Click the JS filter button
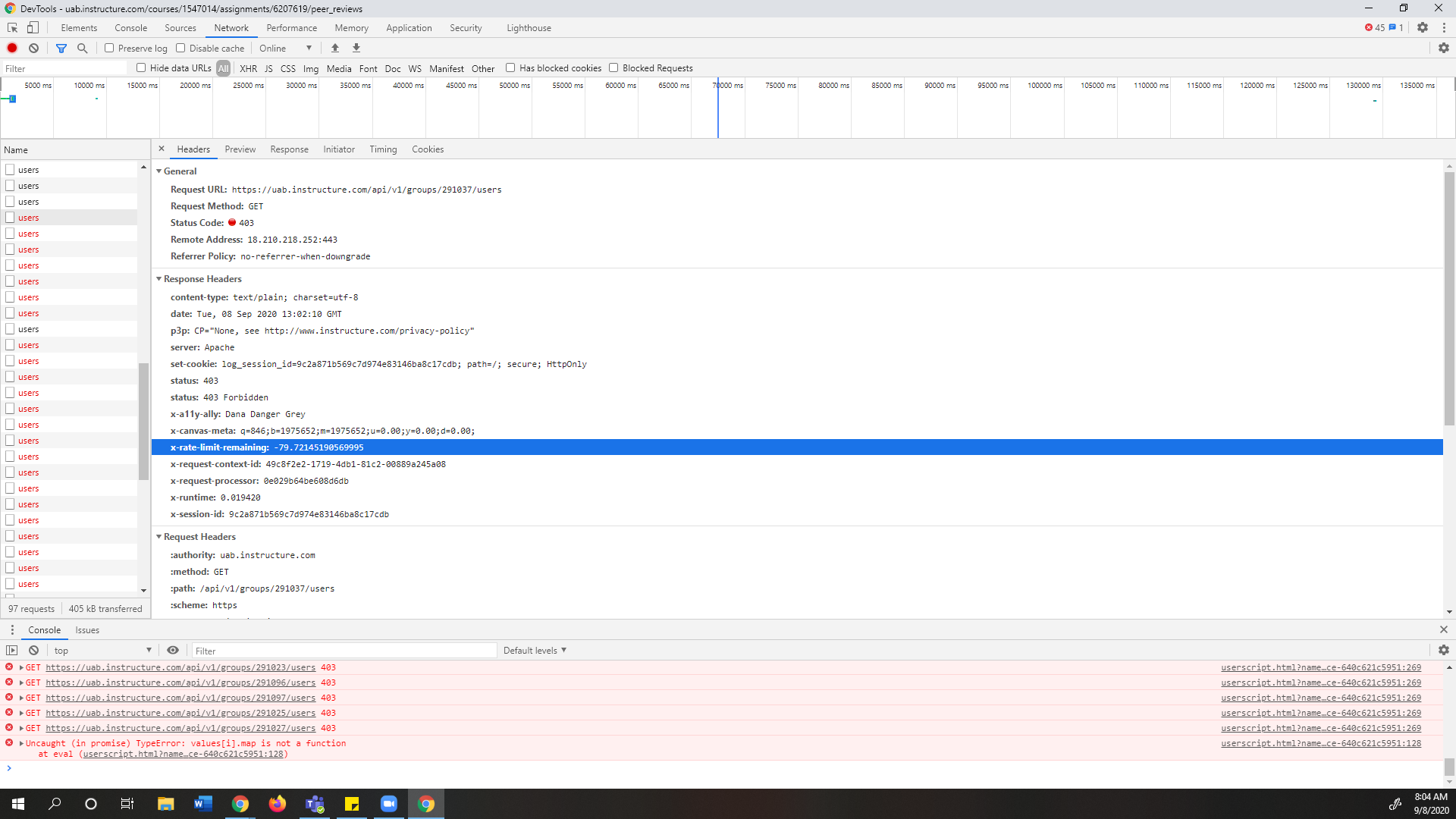The width and height of the screenshot is (1456, 819). pyautogui.click(x=269, y=68)
